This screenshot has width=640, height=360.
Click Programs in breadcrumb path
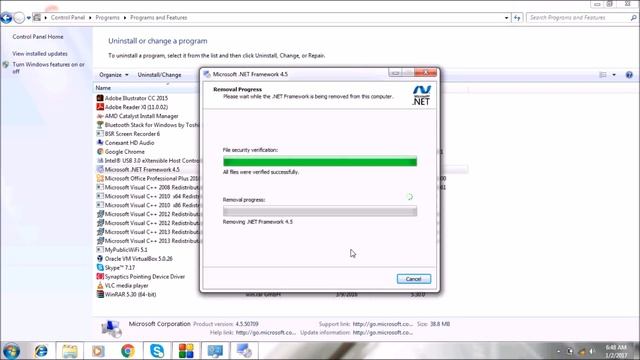click(107, 18)
